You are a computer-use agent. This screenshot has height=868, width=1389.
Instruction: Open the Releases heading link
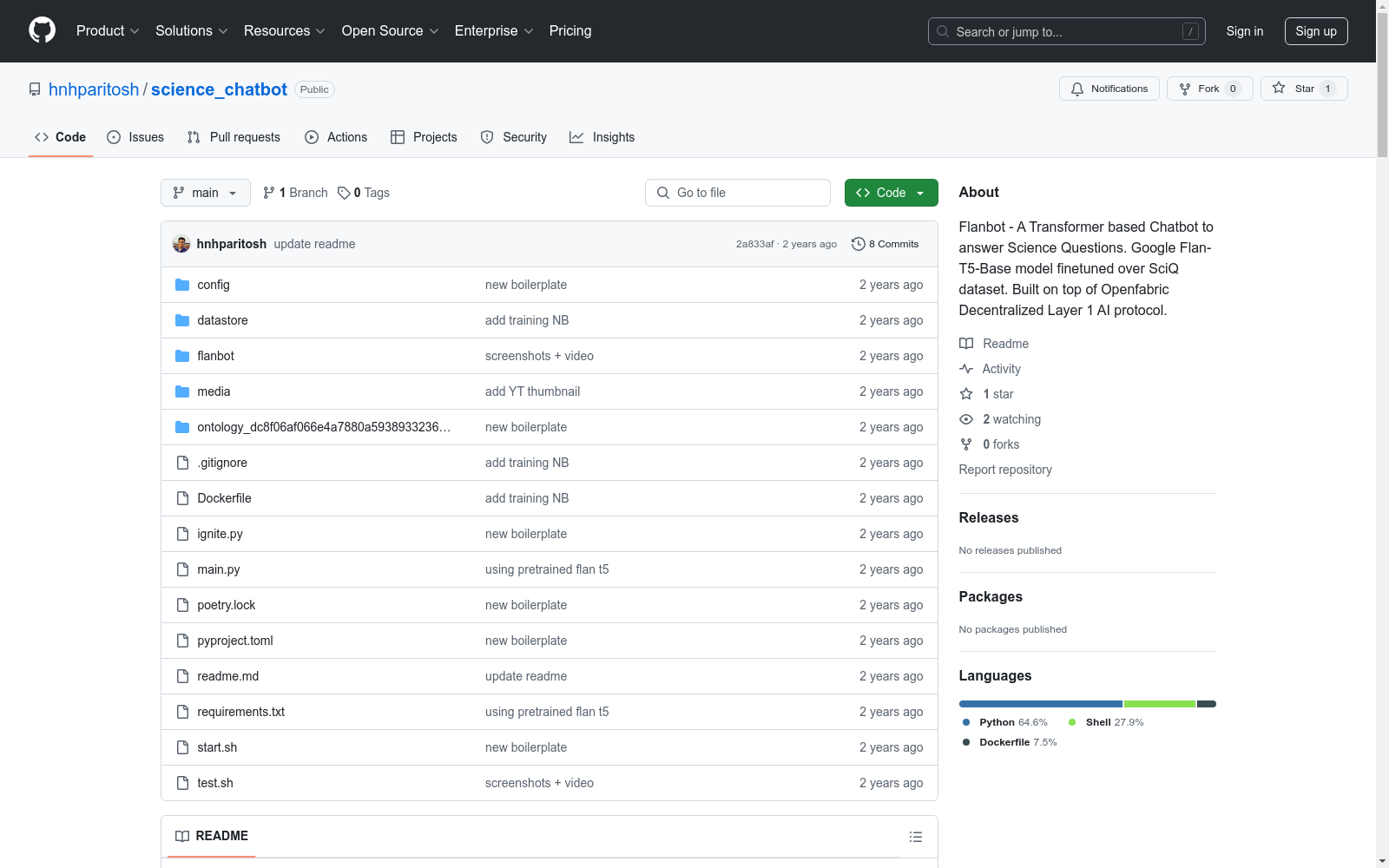click(x=989, y=517)
